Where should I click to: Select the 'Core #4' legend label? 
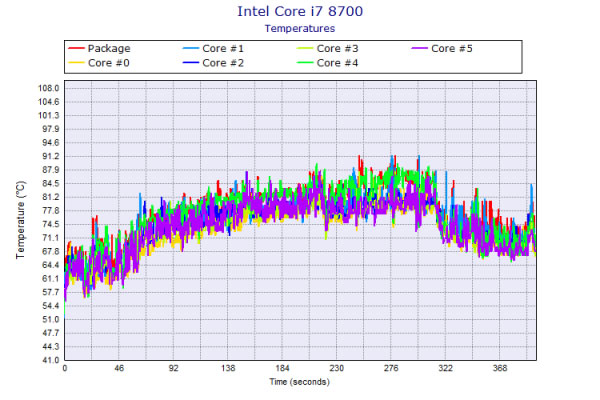[338, 63]
